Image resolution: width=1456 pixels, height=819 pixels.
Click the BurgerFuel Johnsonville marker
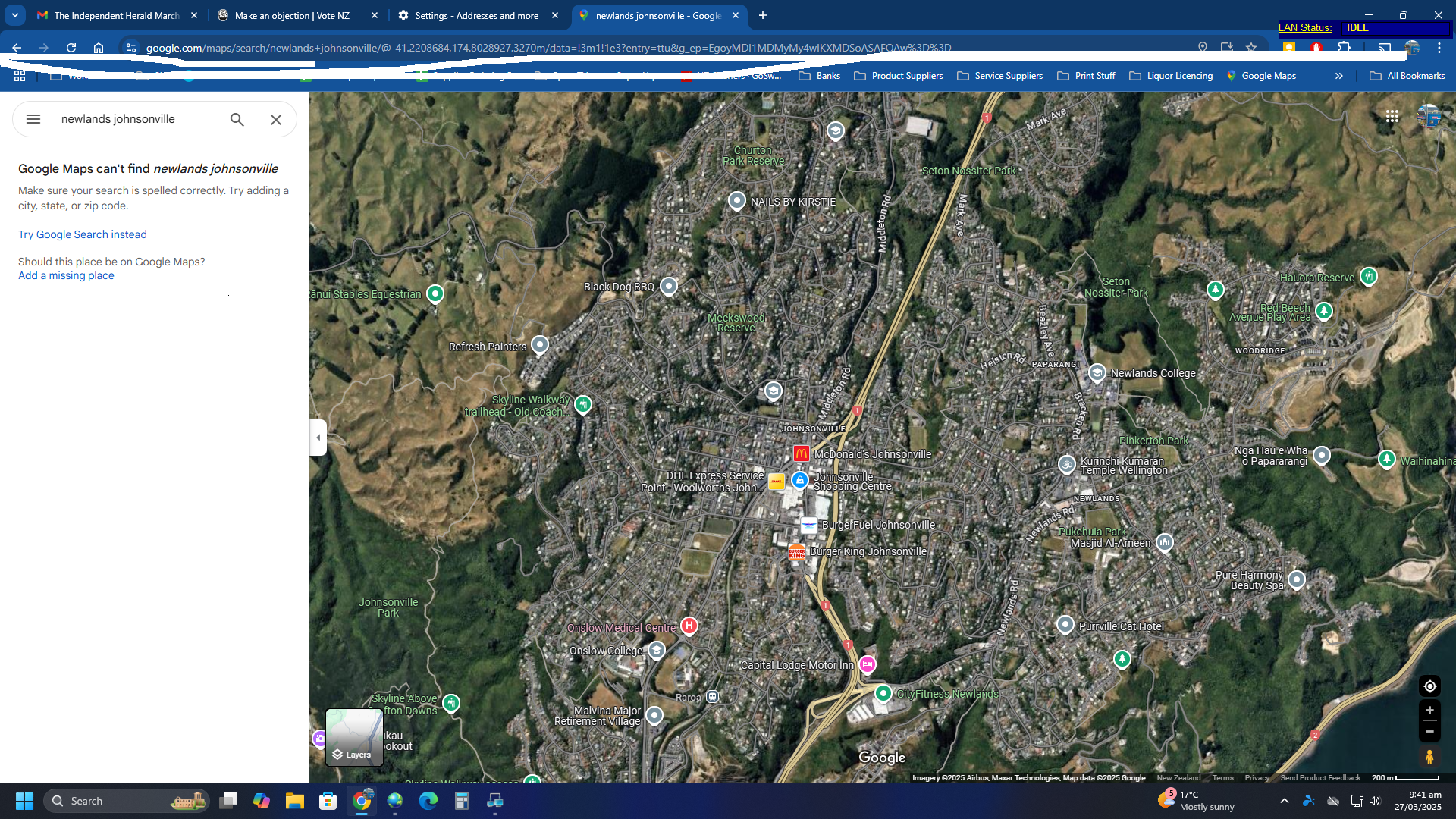click(x=809, y=525)
